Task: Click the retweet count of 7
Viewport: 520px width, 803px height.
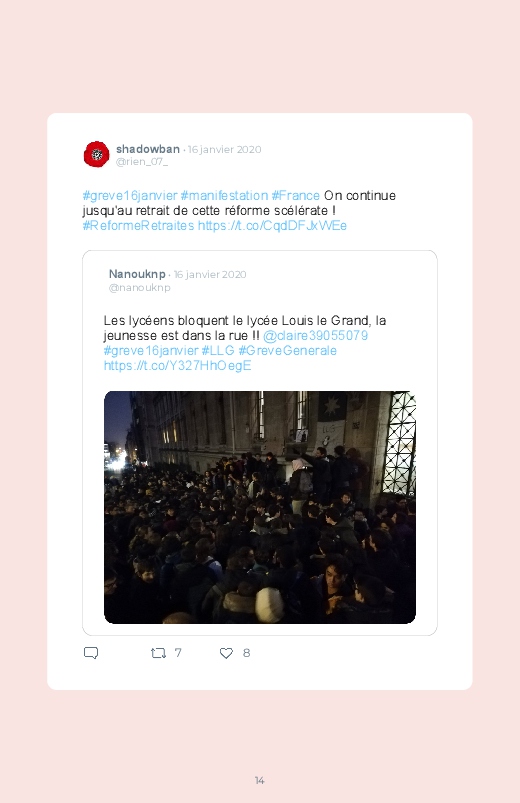Action: pos(178,653)
